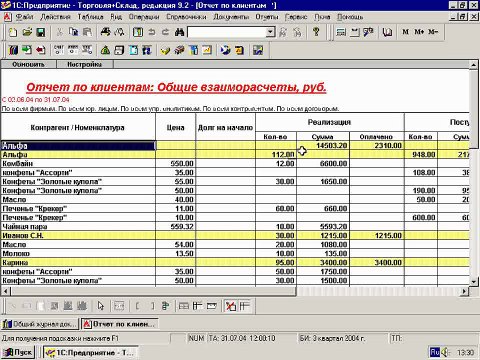Click the Ru language indicator in tray
480x360 pixels.
(435, 352)
